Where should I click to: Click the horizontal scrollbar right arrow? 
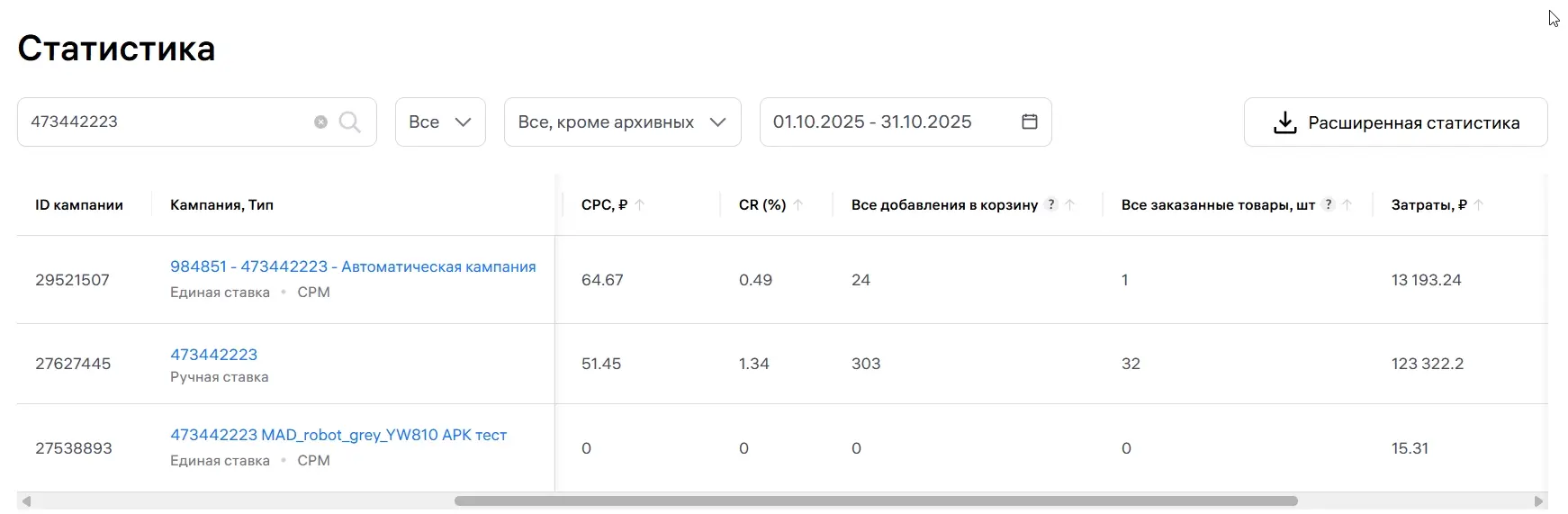tap(1539, 501)
